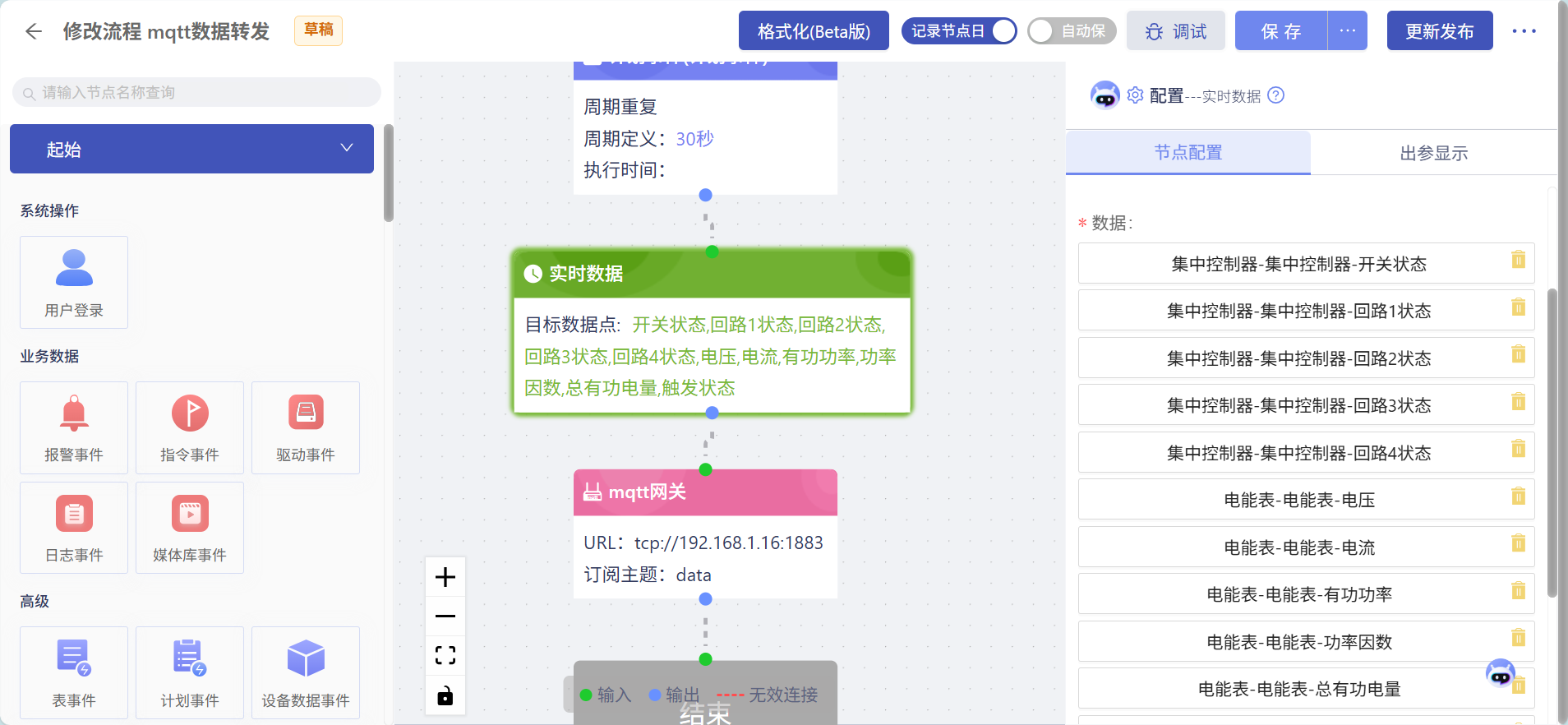The width and height of the screenshot is (1568, 725).
Task: Click the back arrow icon
Action: pos(34,31)
